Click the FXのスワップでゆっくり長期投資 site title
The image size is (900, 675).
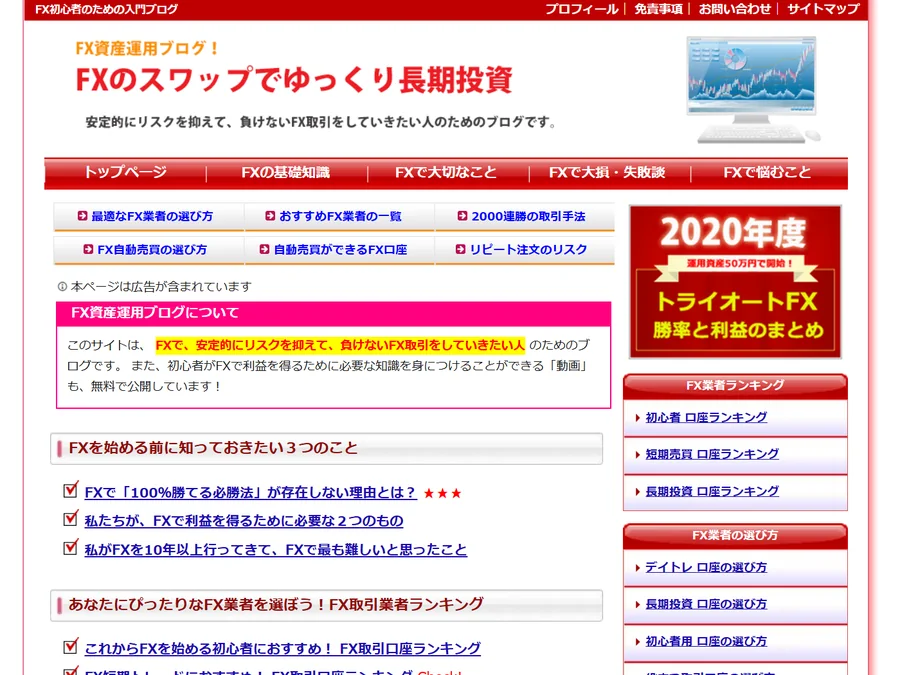294,80
